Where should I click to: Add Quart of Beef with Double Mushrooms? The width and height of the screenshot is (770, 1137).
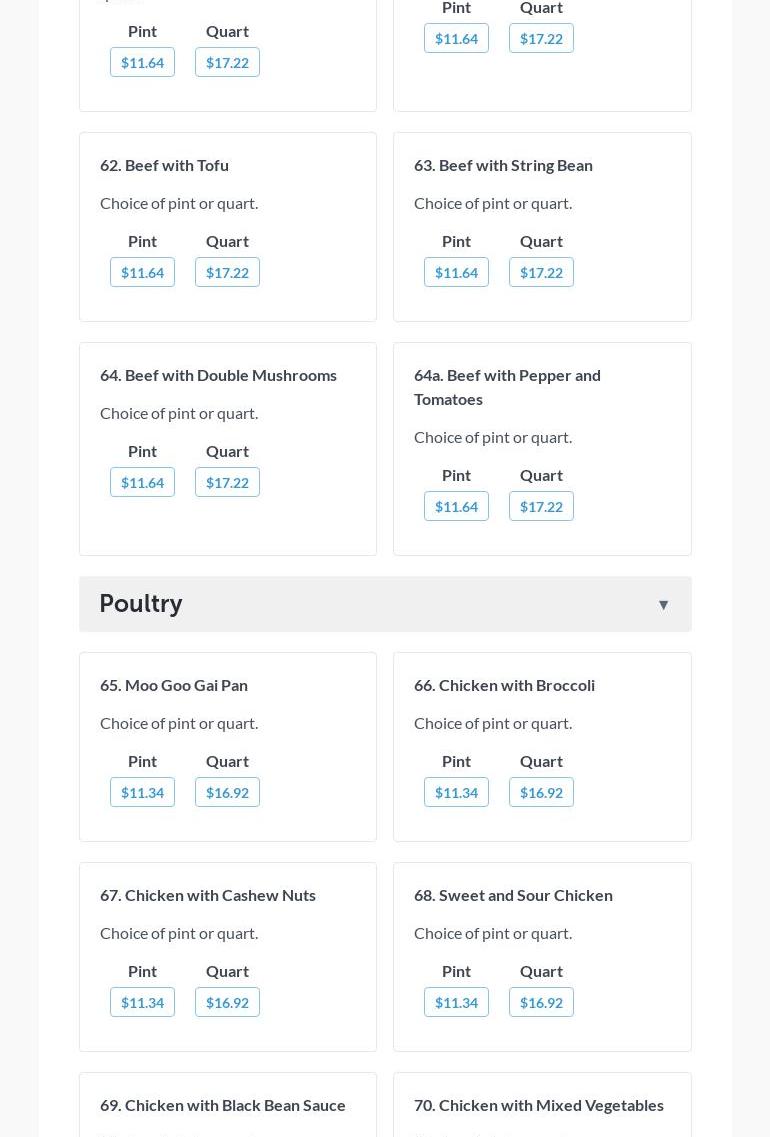227,482
